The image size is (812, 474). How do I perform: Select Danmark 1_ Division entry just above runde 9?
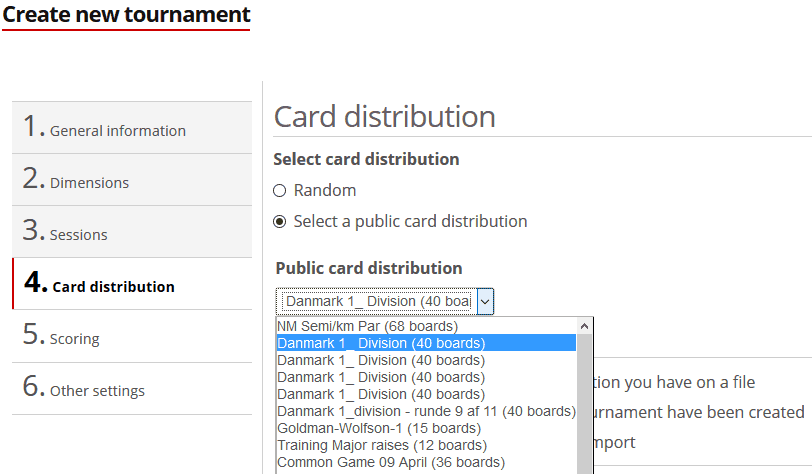(x=380, y=394)
